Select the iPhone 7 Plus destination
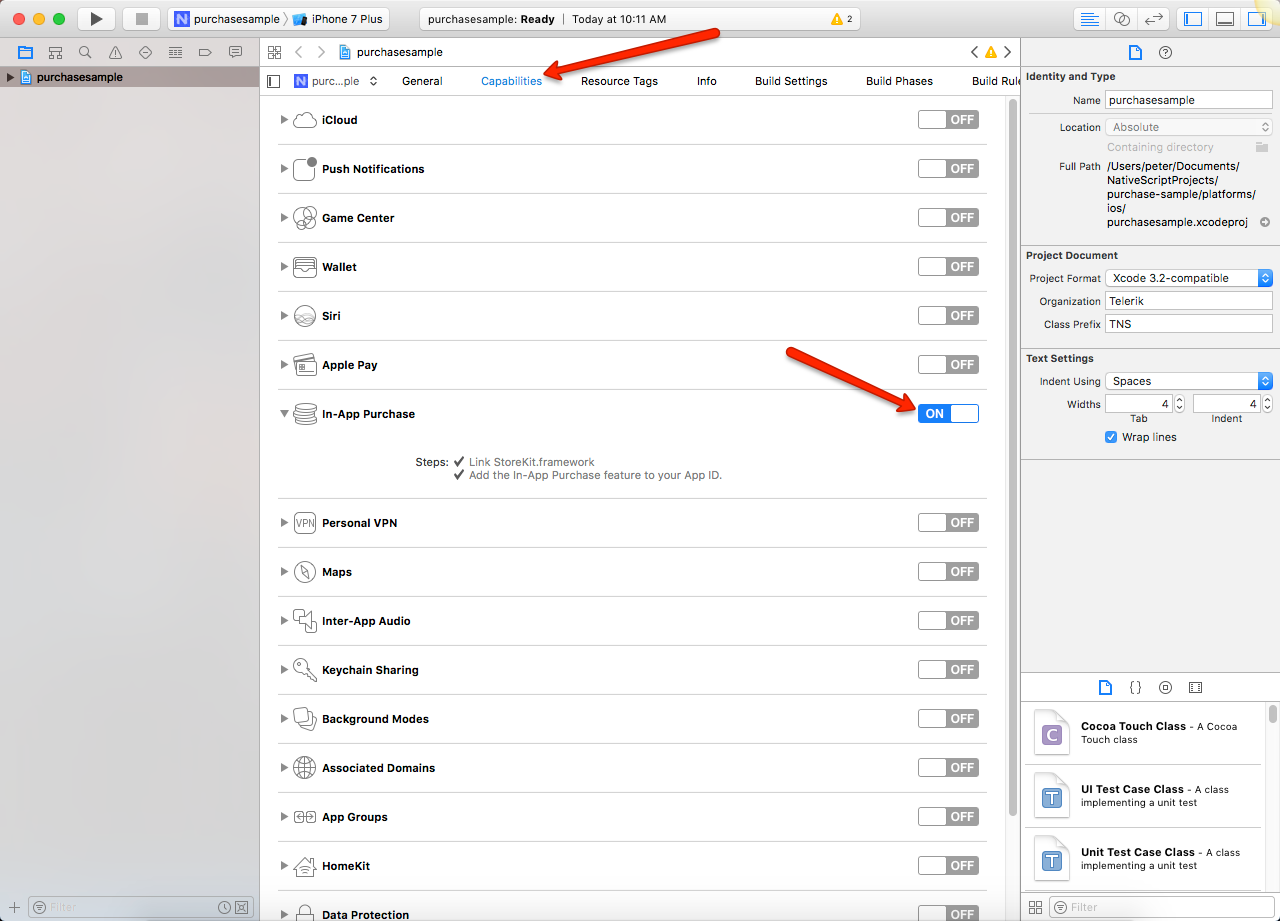 point(338,19)
